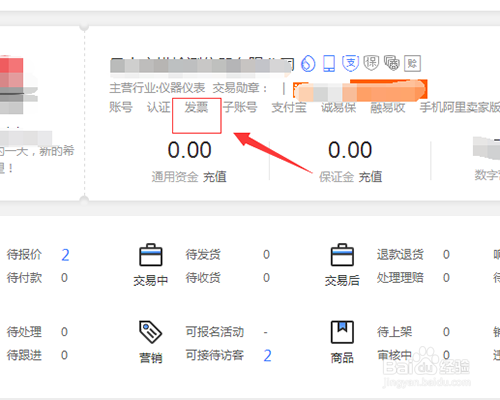Click the 通用资金 0.00 balance

(x=189, y=150)
